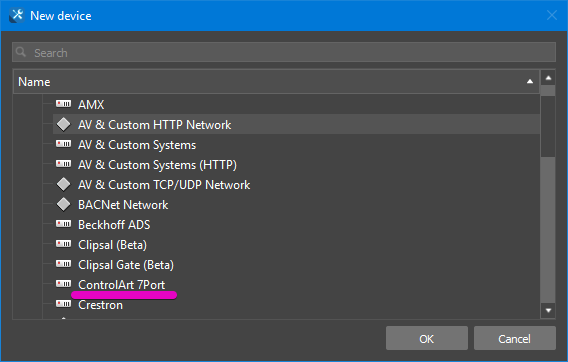Click the AV & Custom TCP/UDP Network diamond icon
Viewport: 568px width, 362px height.
coord(63,184)
